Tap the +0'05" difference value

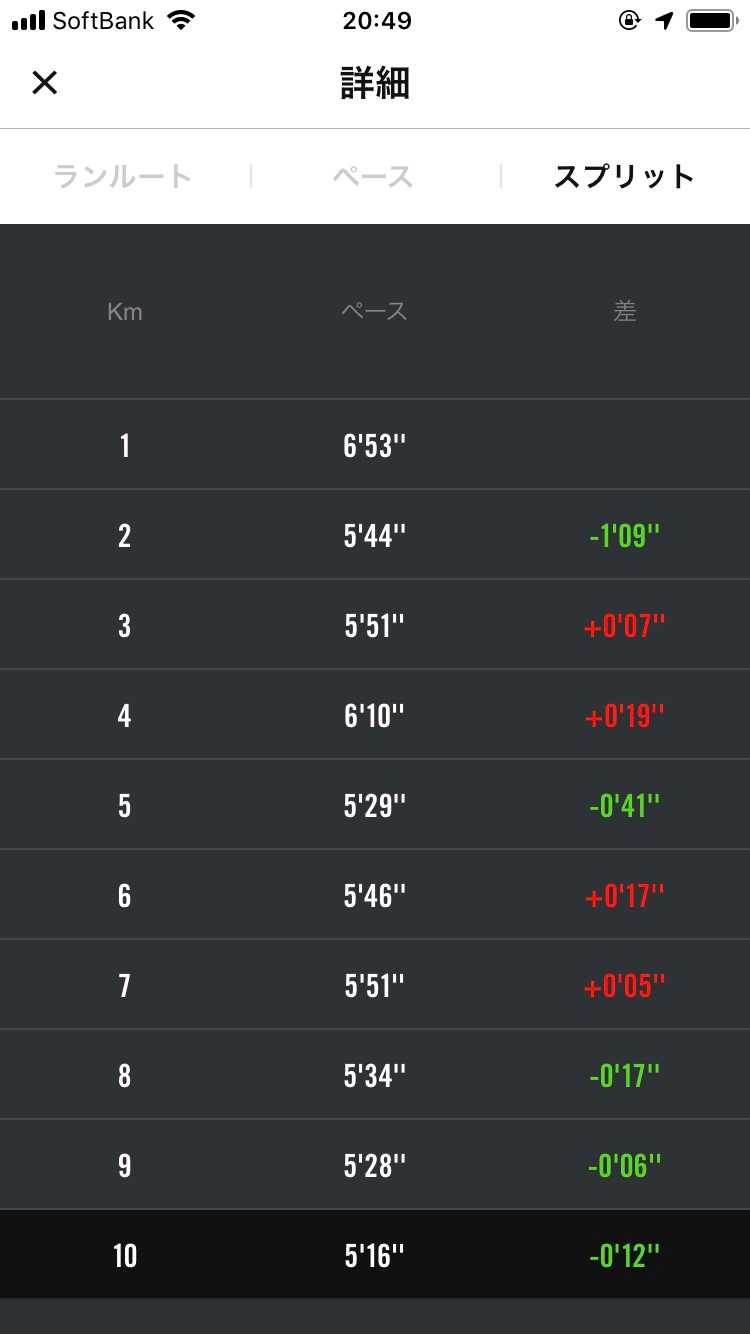(624, 986)
